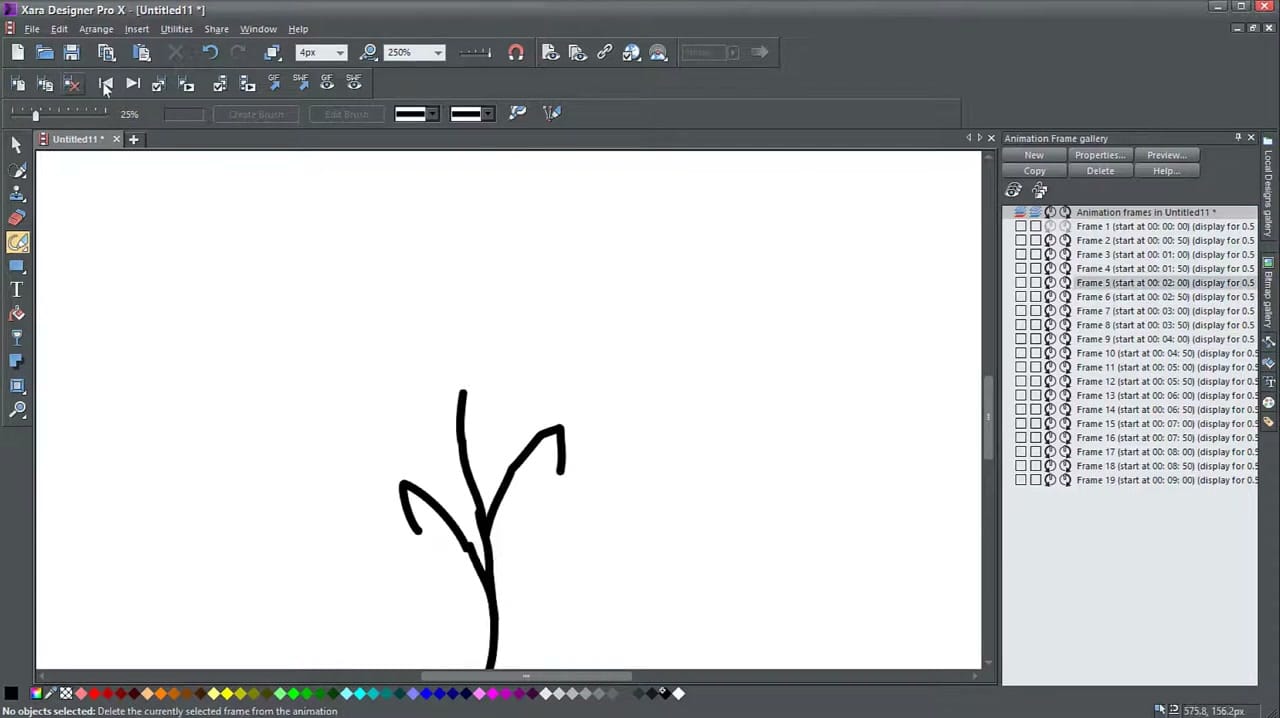
Task: Select the Zoom tool
Action: 17,409
